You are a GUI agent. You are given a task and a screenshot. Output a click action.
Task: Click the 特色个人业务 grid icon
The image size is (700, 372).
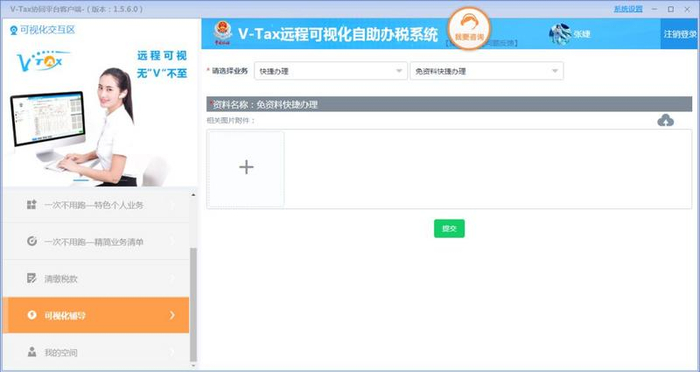point(31,205)
